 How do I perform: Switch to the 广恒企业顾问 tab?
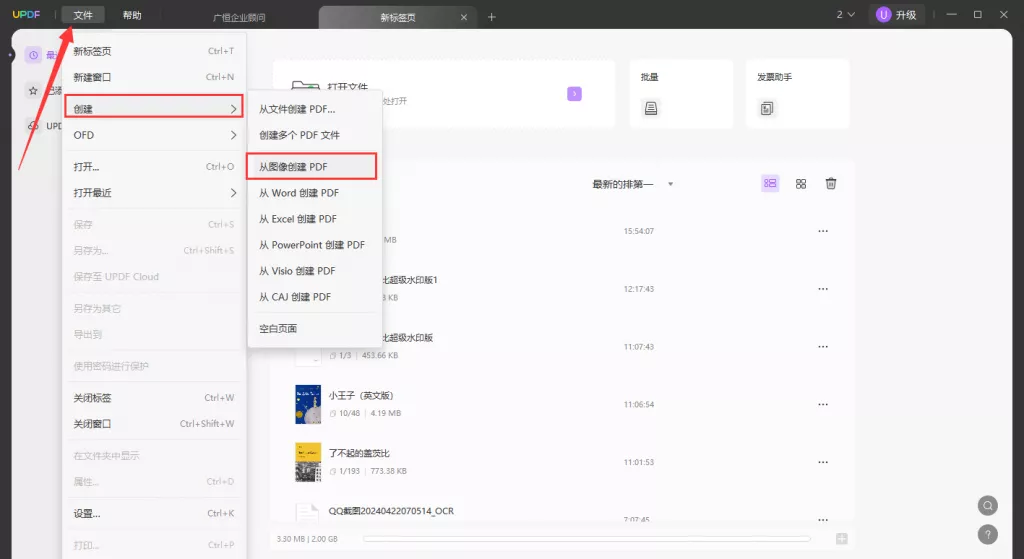[239, 18]
